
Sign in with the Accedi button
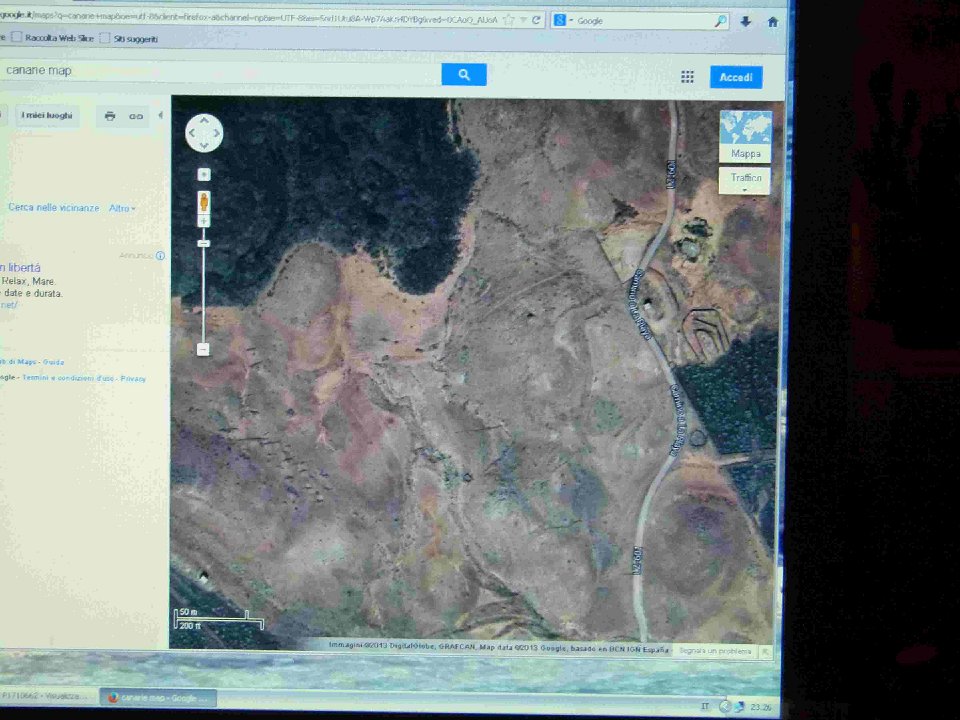point(736,77)
